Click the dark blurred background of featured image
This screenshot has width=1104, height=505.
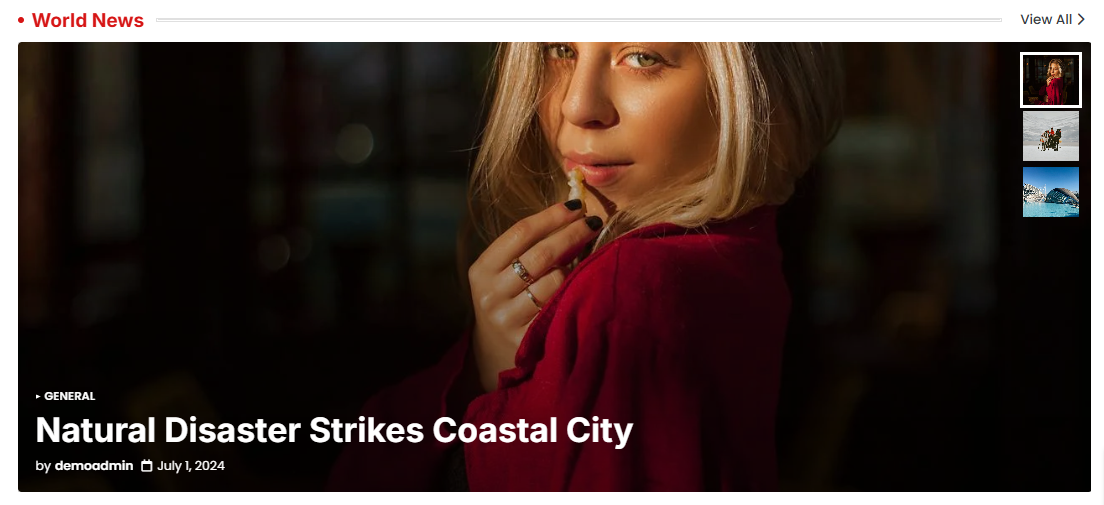tap(211, 211)
